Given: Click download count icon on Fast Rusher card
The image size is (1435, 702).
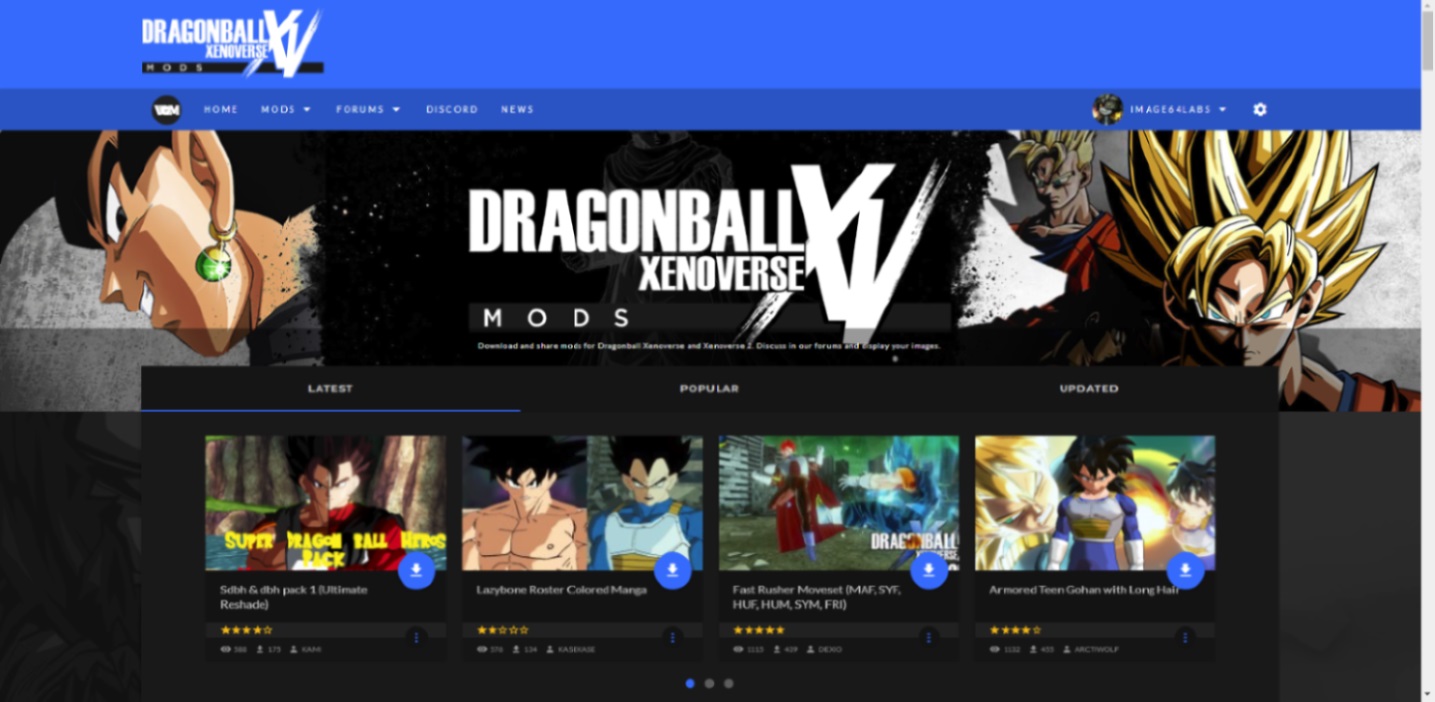Looking at the screenshot, I should coord(777,650).
